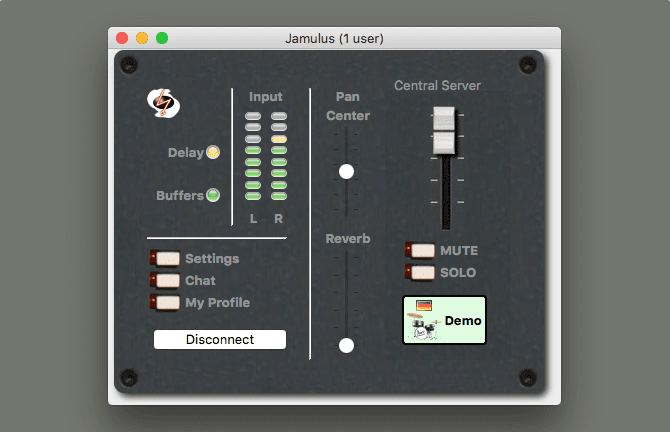The height and width of the screenshot is (432, 670).
Task: Click the right channel input level meter
Action: click(279, 156)
